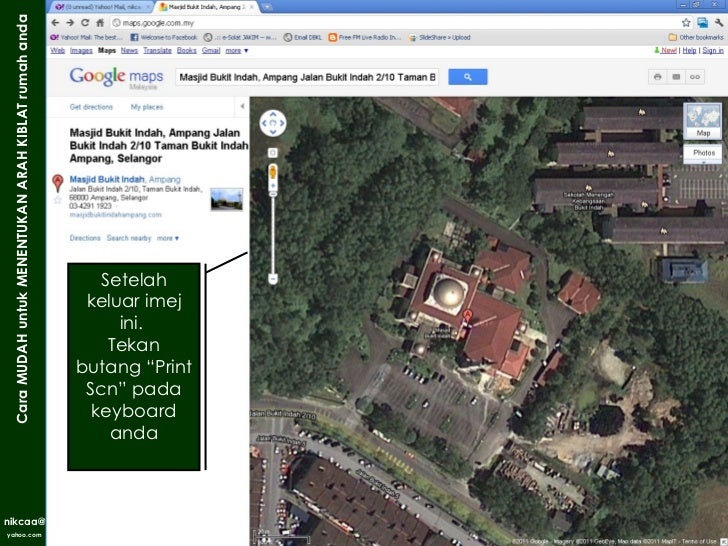Open the Free FM Live Radio bookmark
This screenshot has height=546, width=728.
tap(364, 37)
